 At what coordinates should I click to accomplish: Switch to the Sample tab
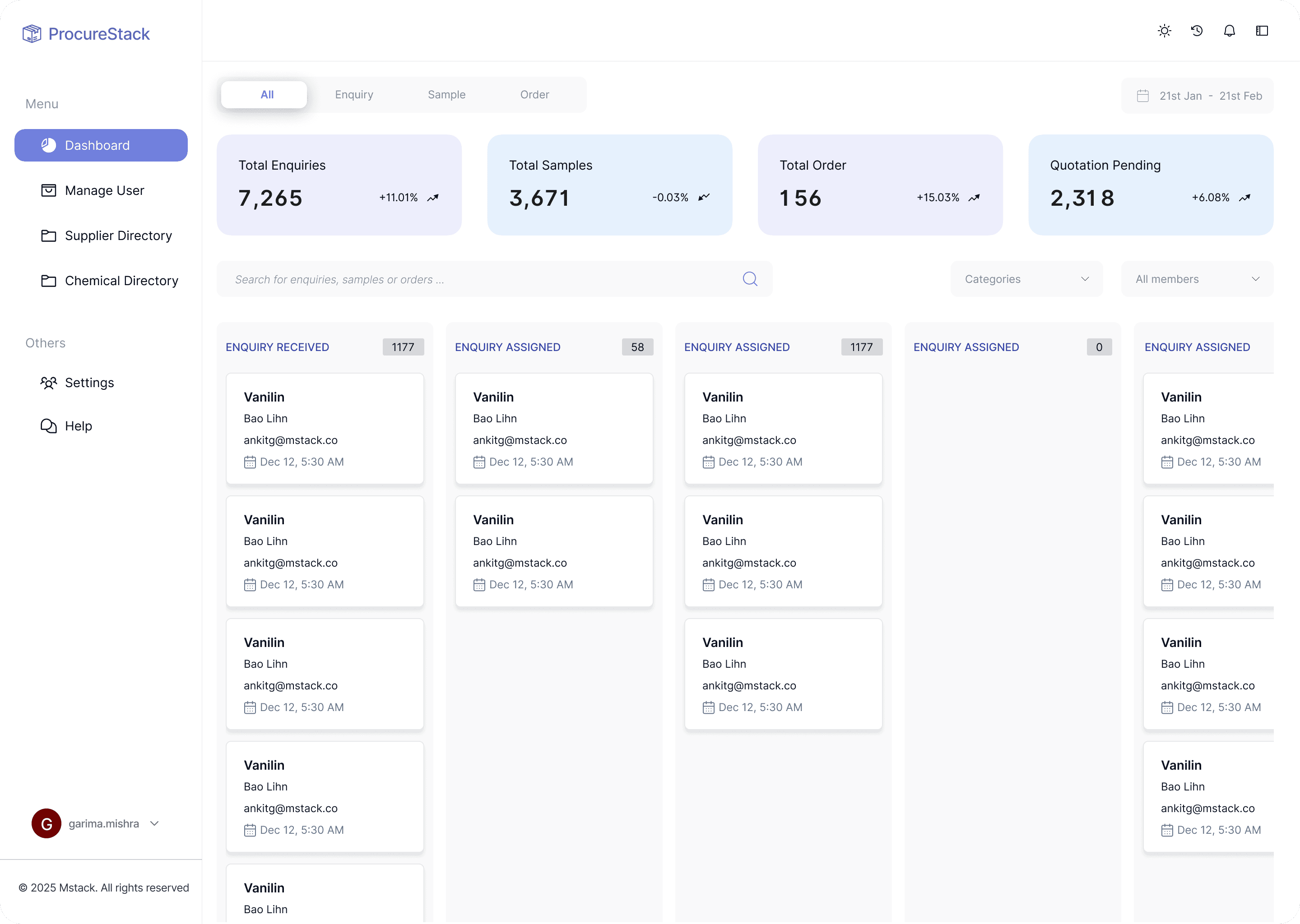[447, 94]
